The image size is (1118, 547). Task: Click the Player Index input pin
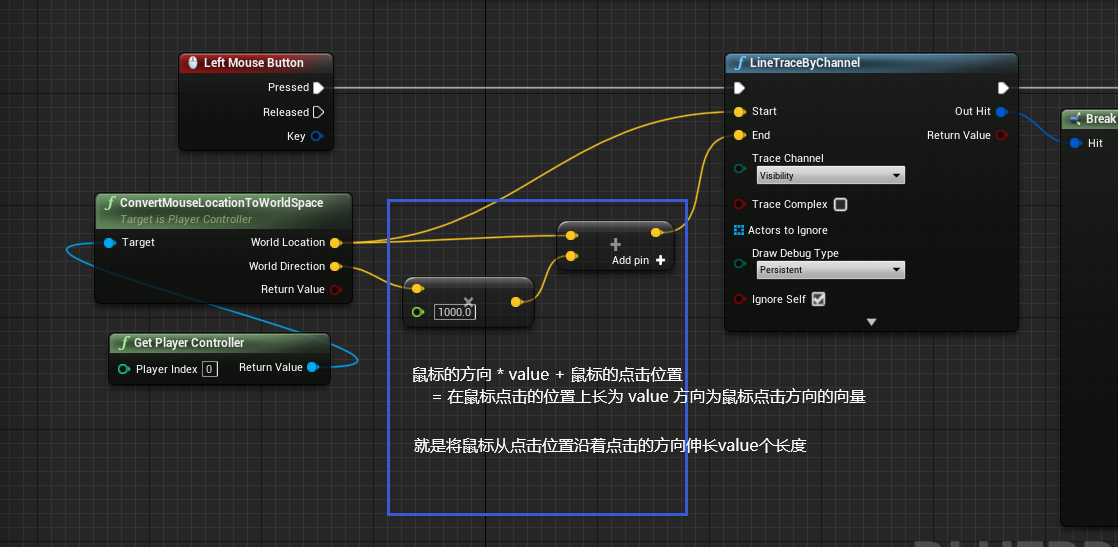pos(123,369)
